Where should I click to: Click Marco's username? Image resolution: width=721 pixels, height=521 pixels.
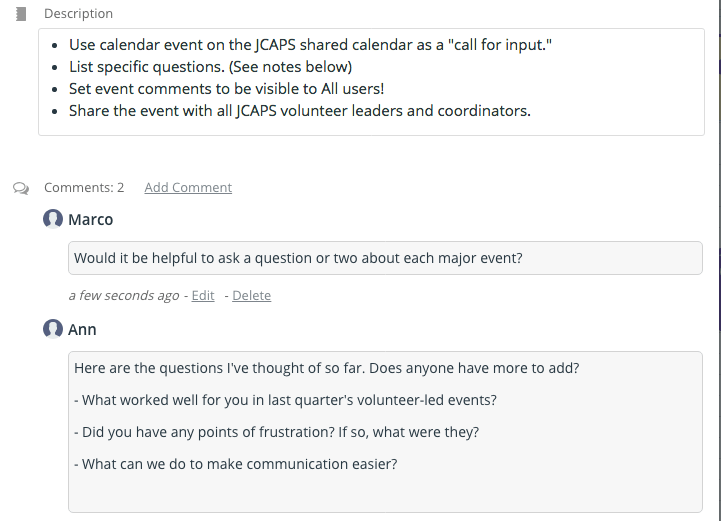tap(91, 220)
